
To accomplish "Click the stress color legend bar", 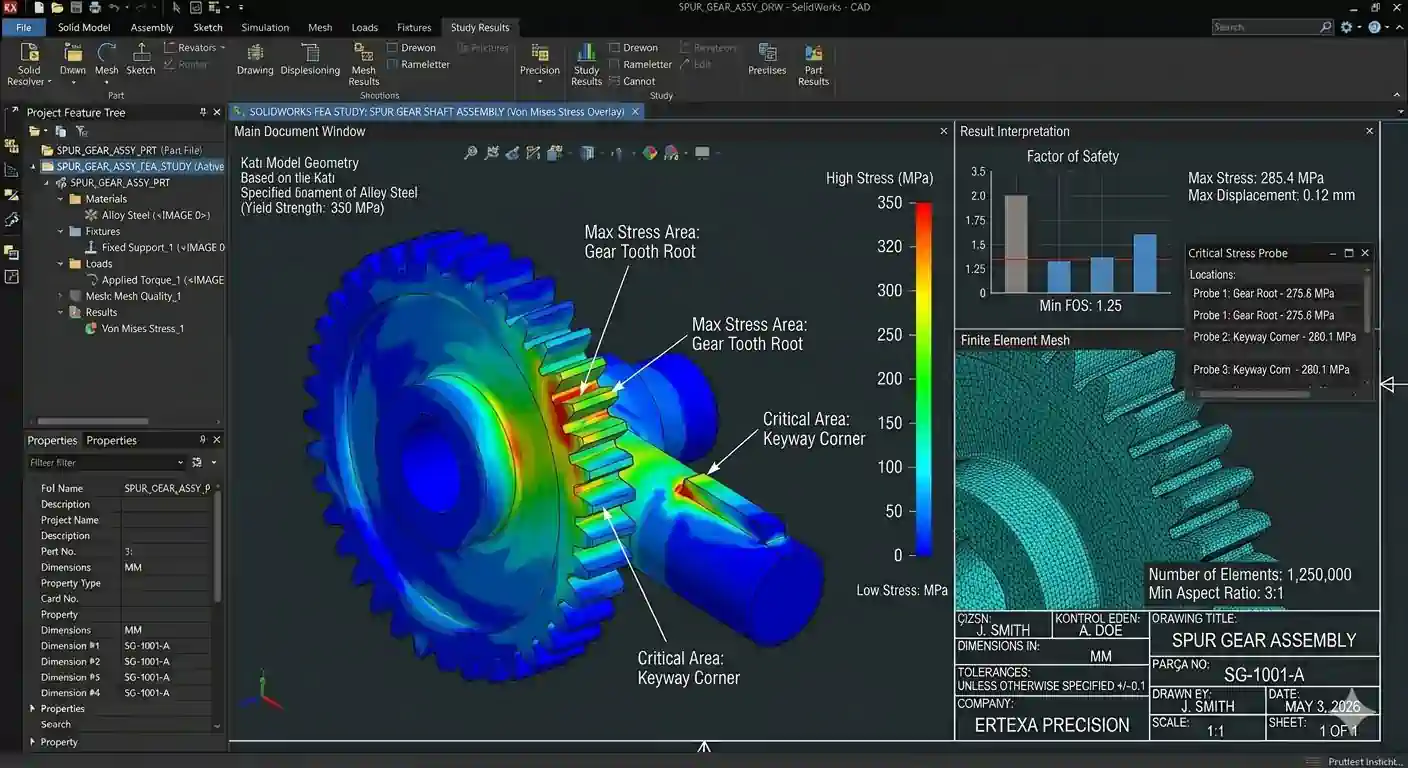I will tap(924, 379).
